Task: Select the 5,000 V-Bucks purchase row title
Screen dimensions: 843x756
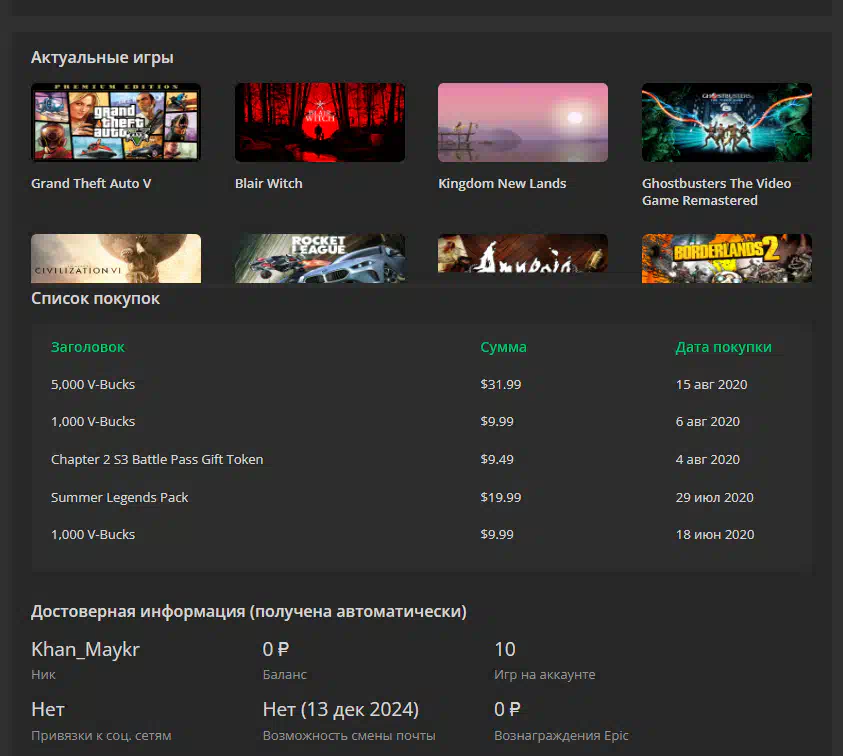Action: 93,384
